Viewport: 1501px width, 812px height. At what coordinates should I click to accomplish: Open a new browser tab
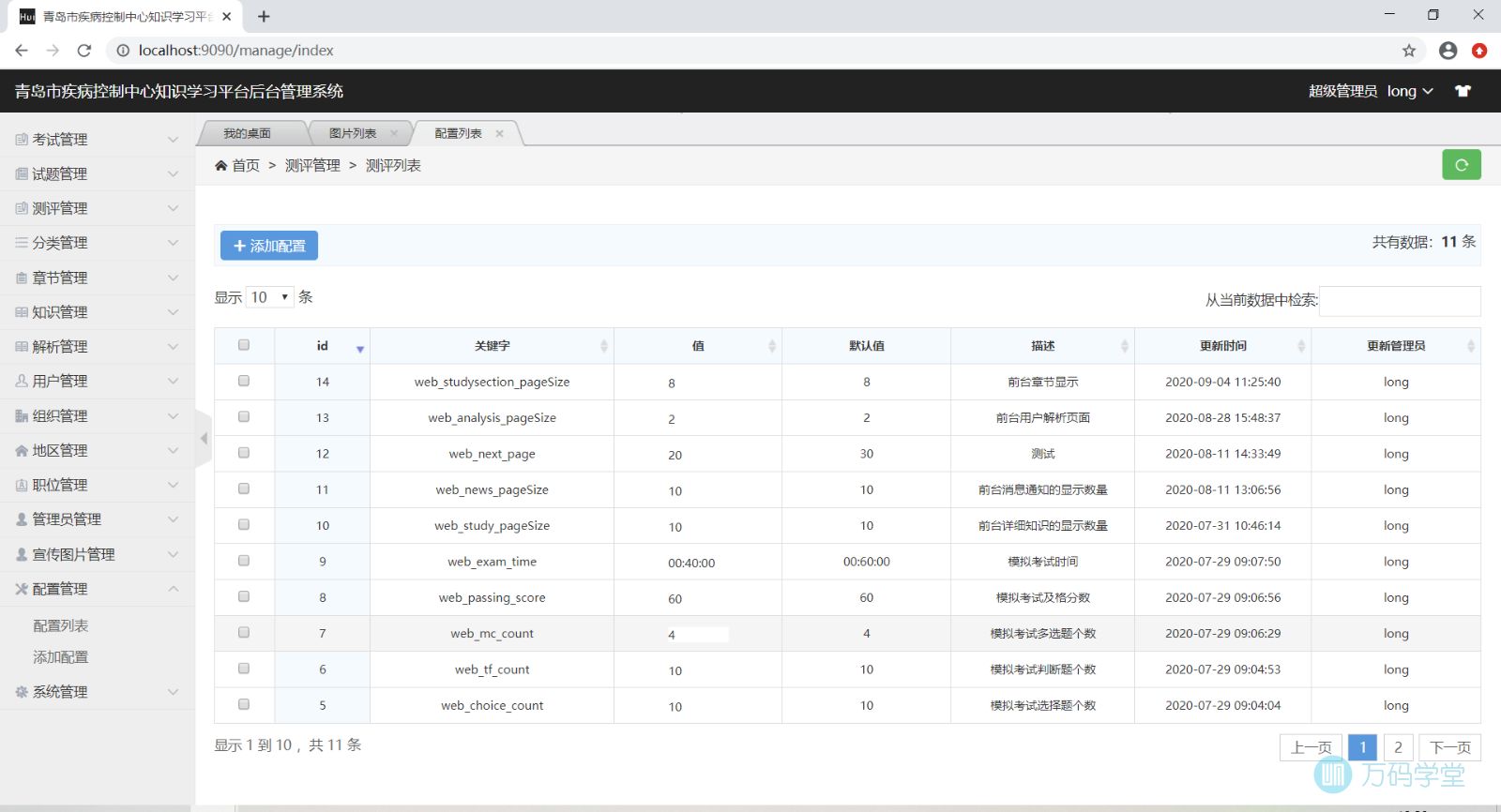click(264, 16)
